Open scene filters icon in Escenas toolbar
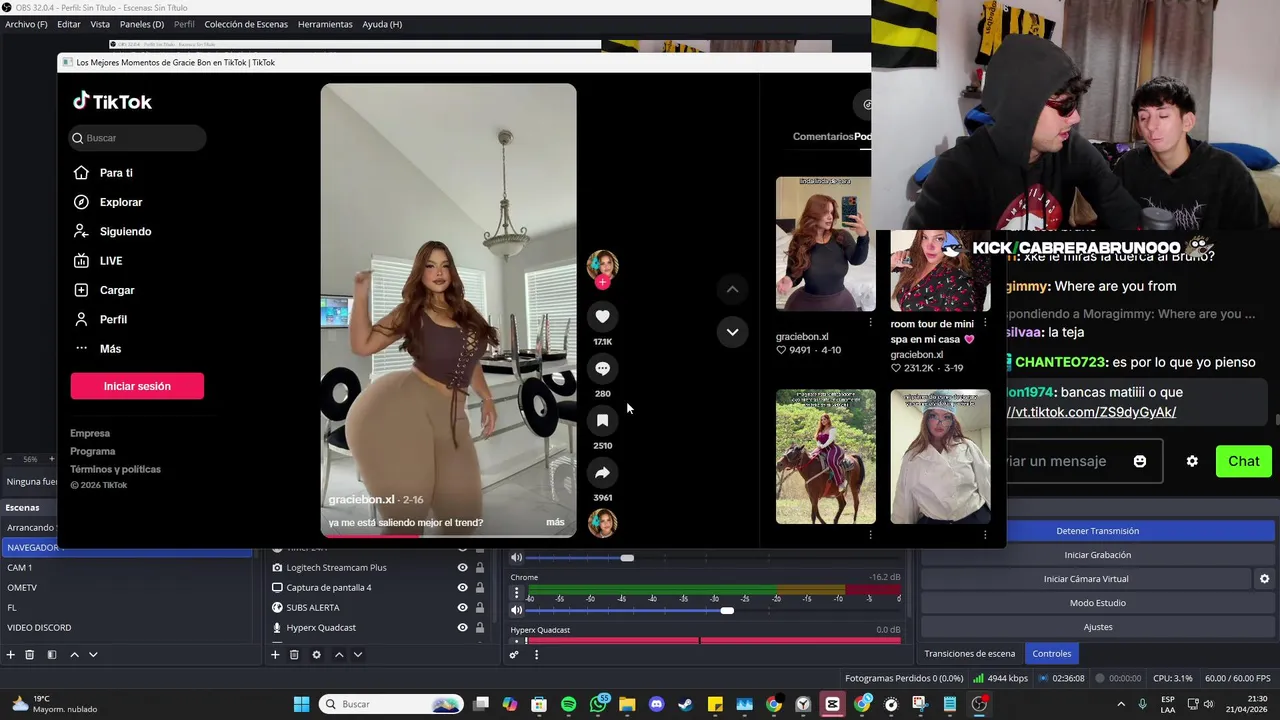Screen dimensions: 1280x720 (52, 654)
